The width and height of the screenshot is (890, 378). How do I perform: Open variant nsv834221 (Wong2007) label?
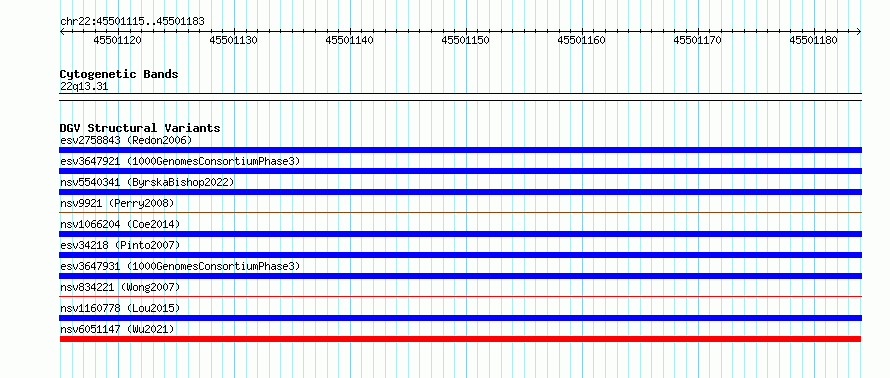click(120, 287)
